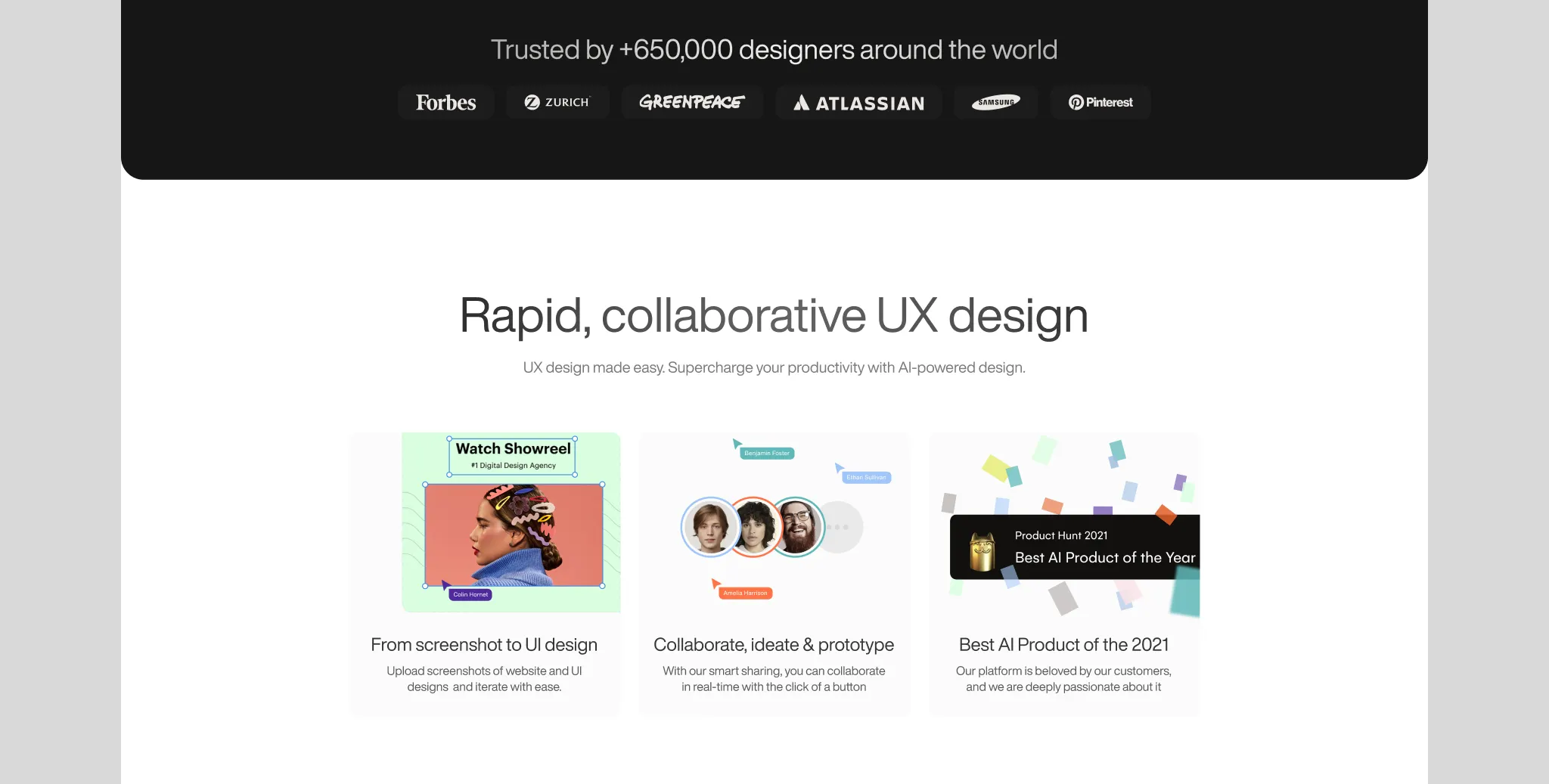Click the Colin Hornet cursor label
This screenshot has height=784, width=1549.
click(x=470, y=594)
